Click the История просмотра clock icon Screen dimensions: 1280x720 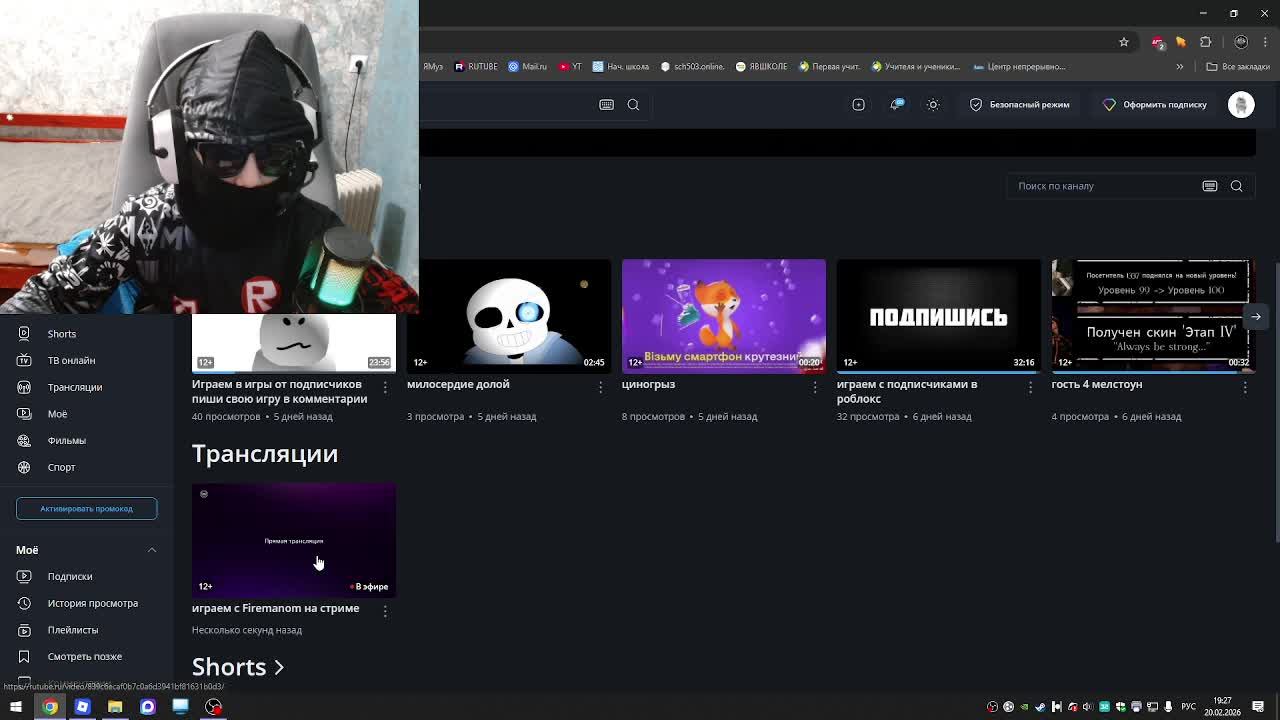click(x=24, y=603)
